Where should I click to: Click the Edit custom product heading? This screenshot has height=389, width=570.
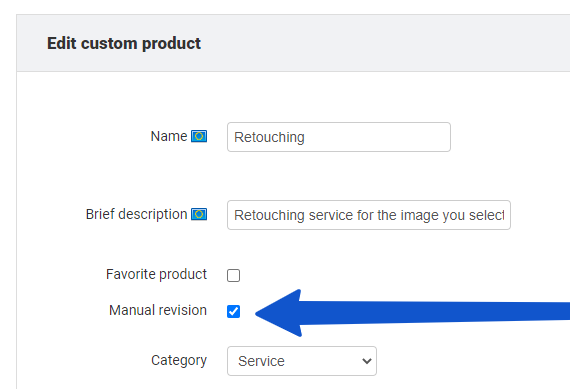124,43
